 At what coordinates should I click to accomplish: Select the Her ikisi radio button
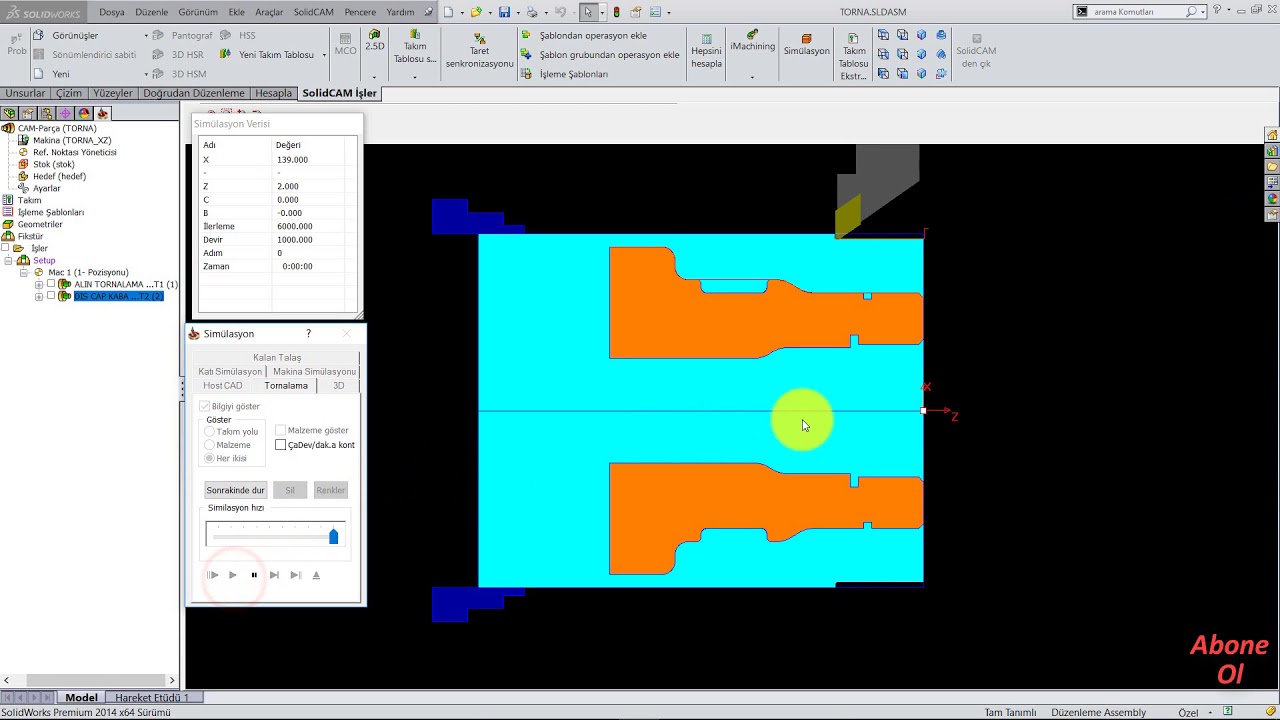click(209, 458)
